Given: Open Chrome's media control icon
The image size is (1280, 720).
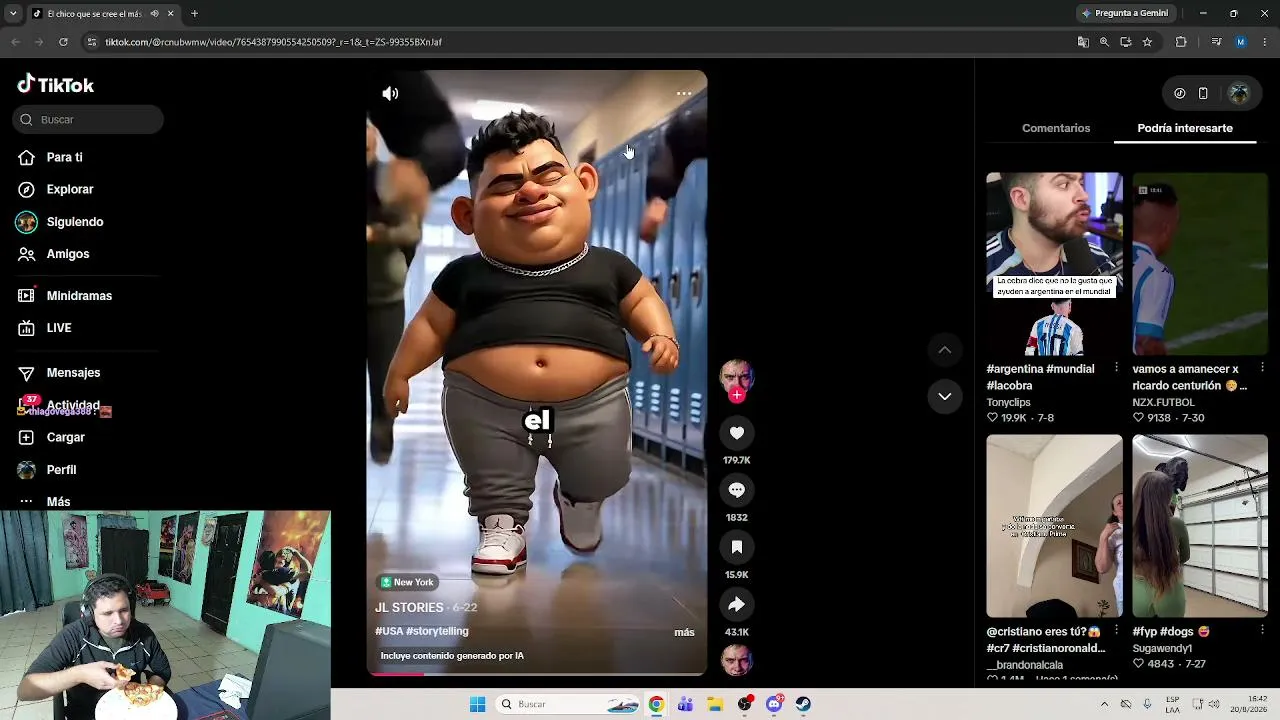Looking at the screenshot, I should click(x=1216, y=42).
